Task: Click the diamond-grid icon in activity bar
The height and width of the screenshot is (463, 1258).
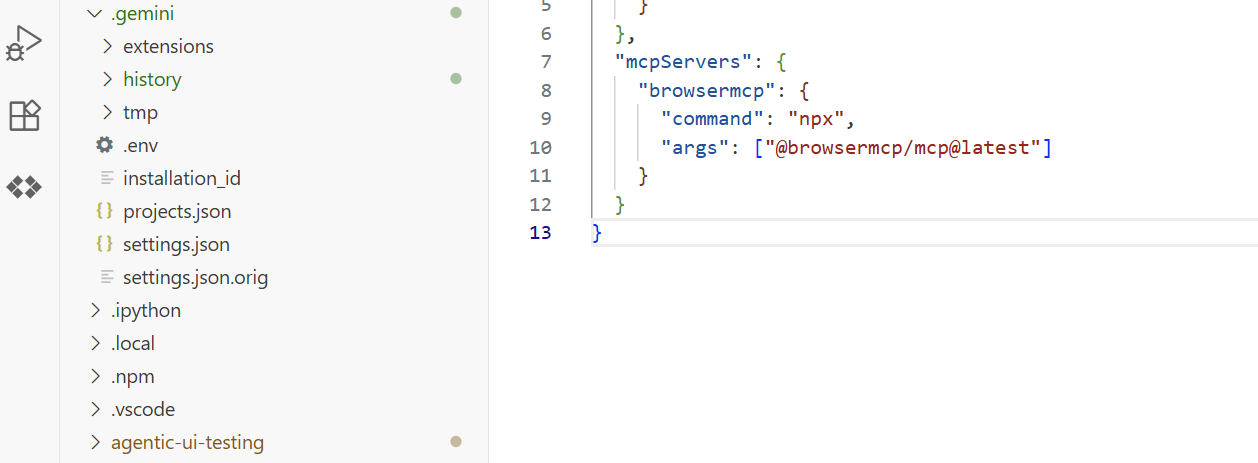Action: click(x=24, y=187)
